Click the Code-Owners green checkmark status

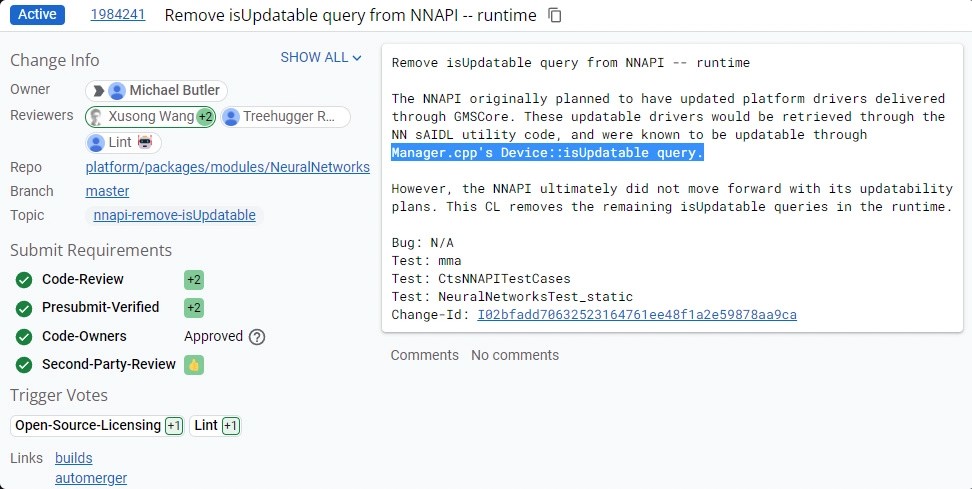(x=24, y=337)
